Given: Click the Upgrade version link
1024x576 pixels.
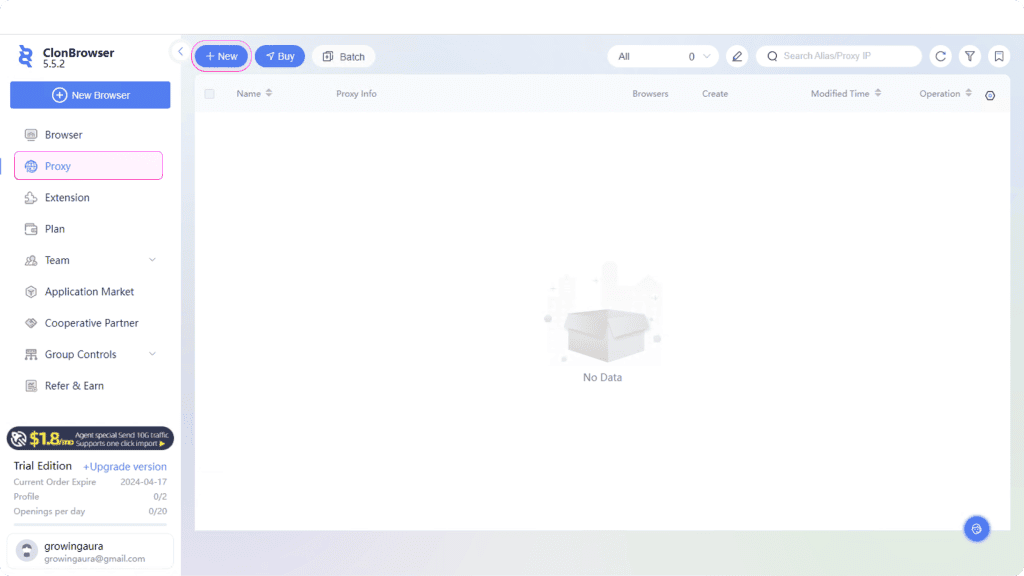Looking at the screenshot, I should point(125,467).
